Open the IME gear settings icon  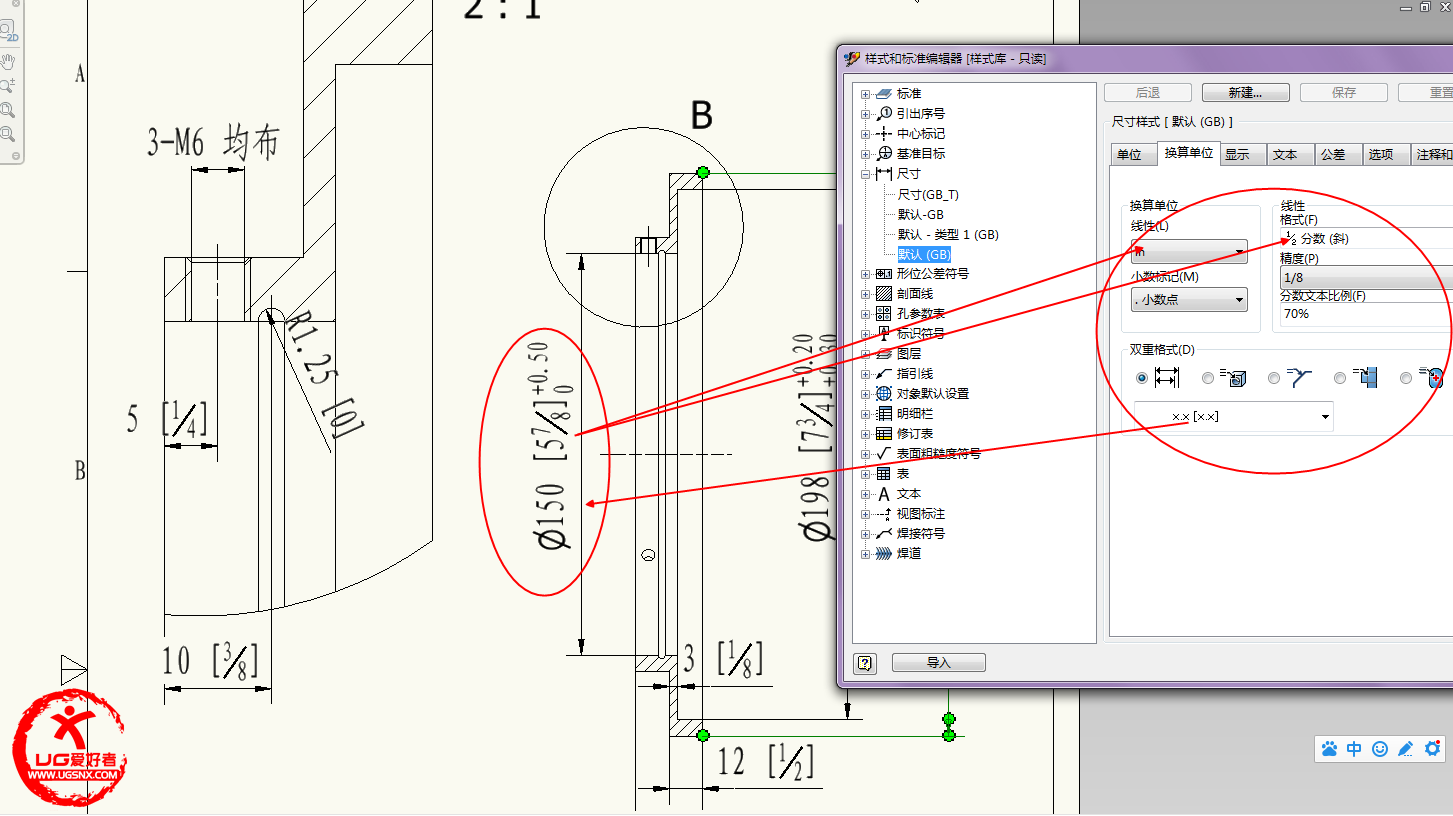(x=1433, y=748)
